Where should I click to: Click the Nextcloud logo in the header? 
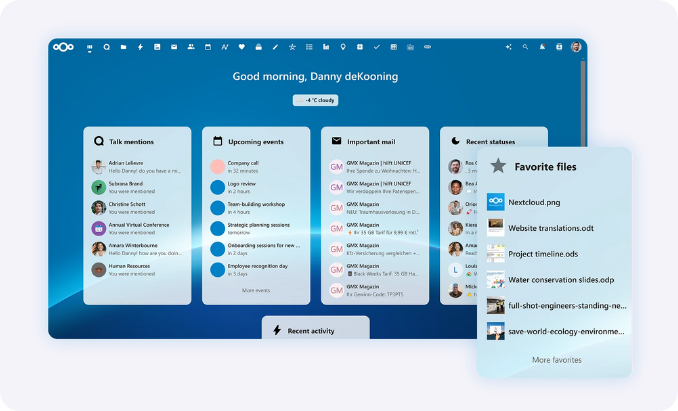64,47
